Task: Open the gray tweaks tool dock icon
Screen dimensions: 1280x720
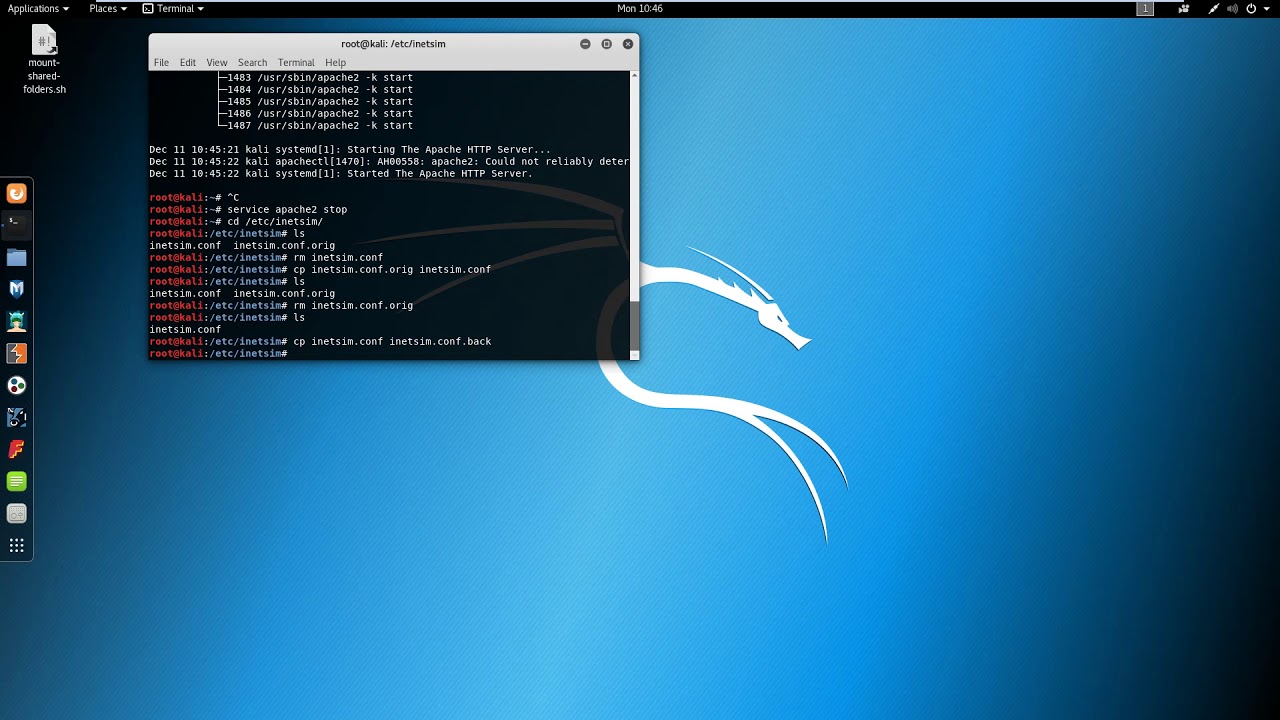Action: pyautogui.click(x=16, y=514)
